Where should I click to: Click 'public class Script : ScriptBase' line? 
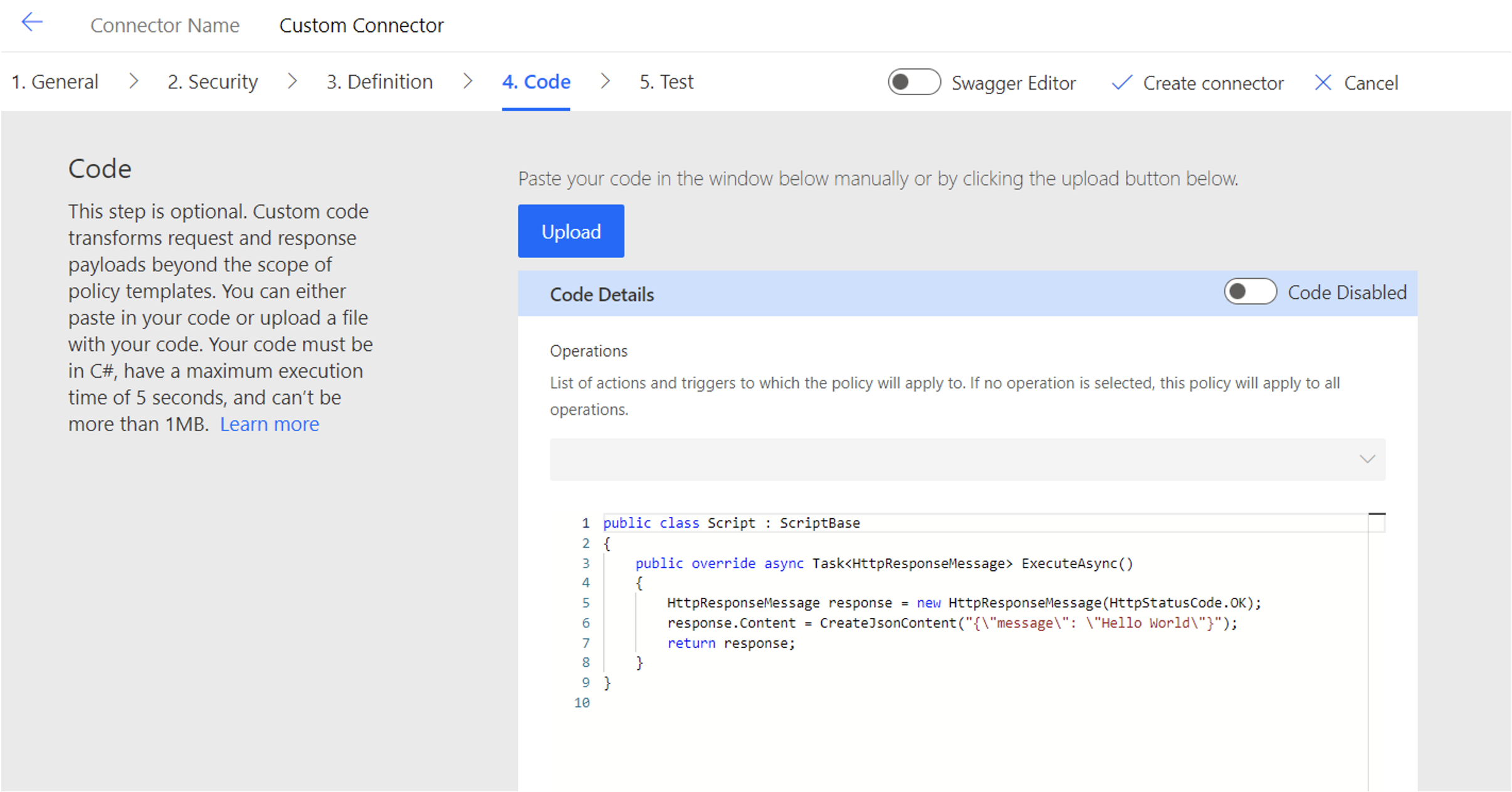tap(732, 523)
